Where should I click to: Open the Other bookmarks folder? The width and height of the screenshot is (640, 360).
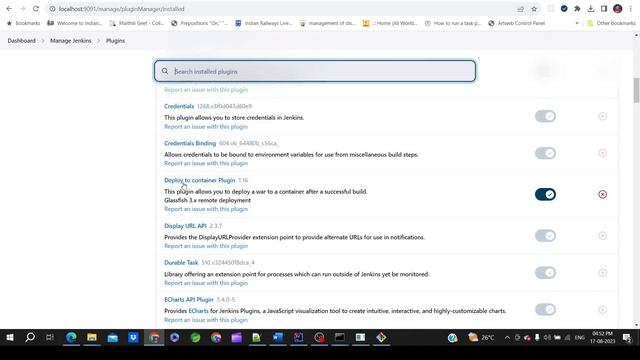(x=611, y=23)
